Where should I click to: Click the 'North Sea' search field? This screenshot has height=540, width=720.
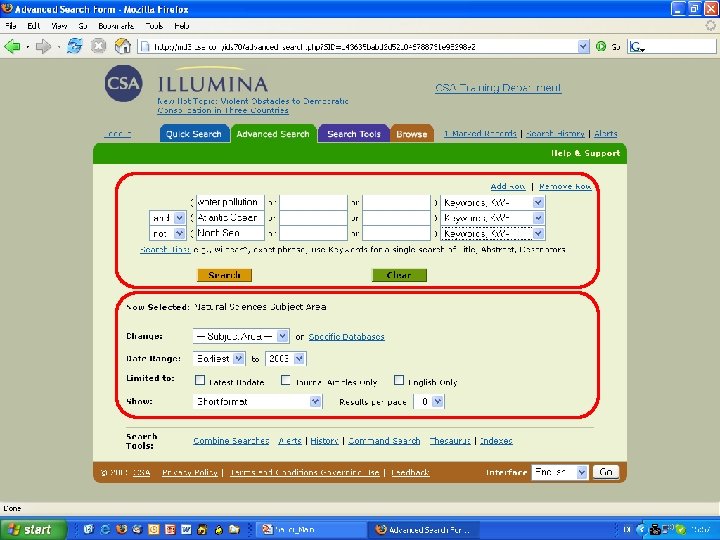point(230,233)
